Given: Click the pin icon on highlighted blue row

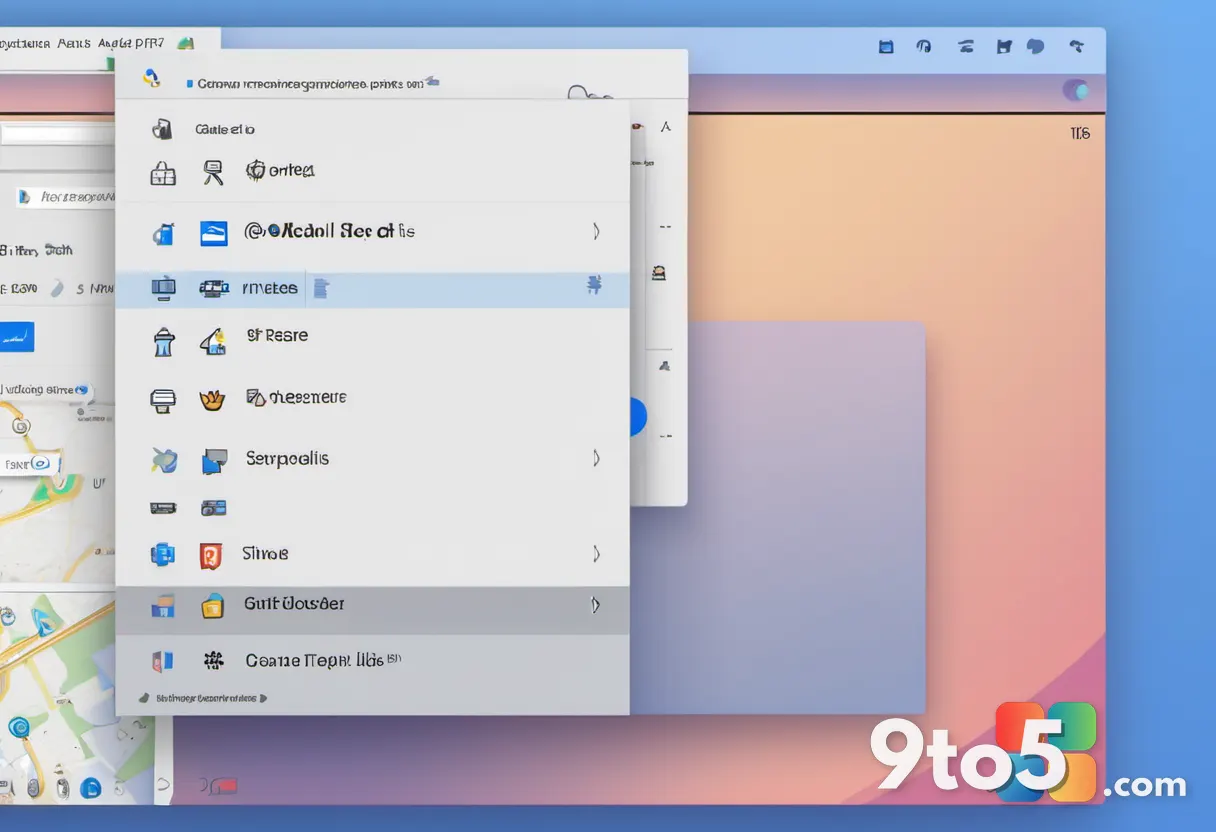Looking at the screenshot, I should click(x=594, y=286).
